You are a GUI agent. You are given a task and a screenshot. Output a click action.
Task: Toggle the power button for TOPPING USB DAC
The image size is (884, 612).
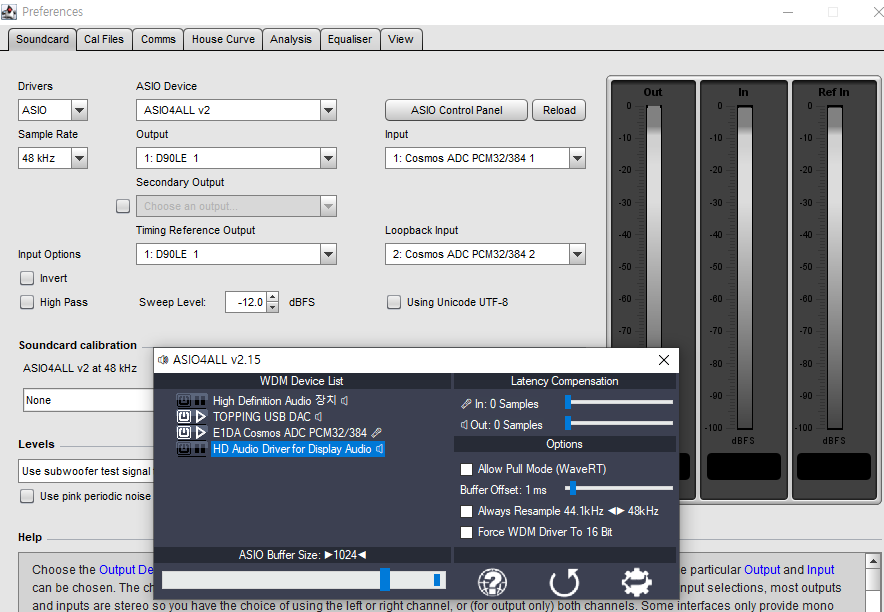pos(184,417)
